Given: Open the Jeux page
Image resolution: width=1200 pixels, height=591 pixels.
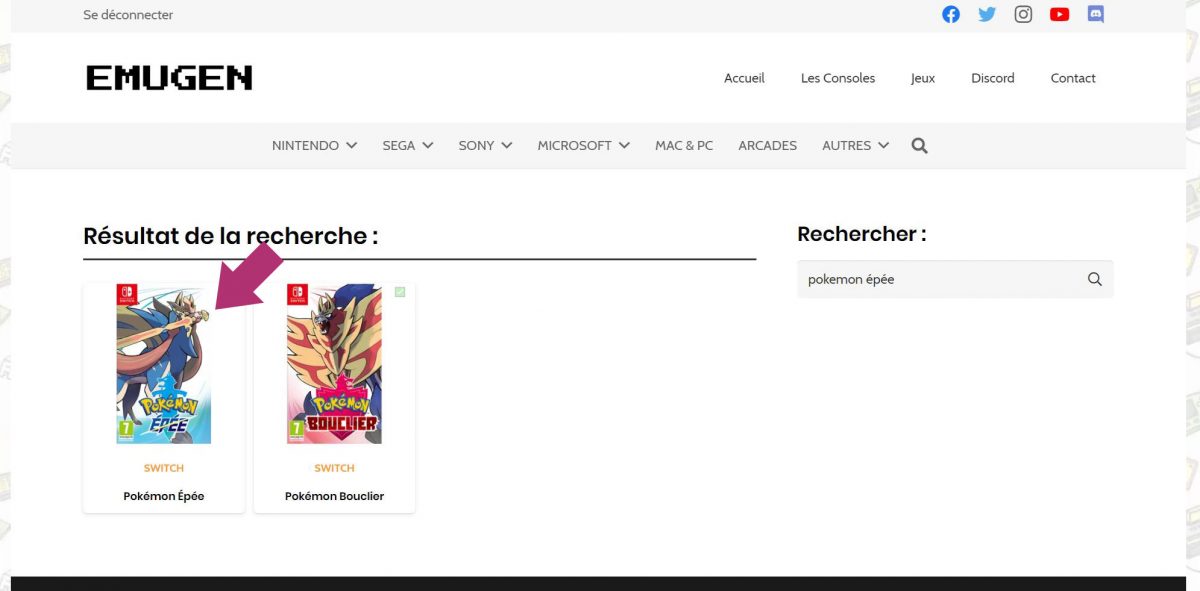Looking at the screenshot, I should click(923, 78).
